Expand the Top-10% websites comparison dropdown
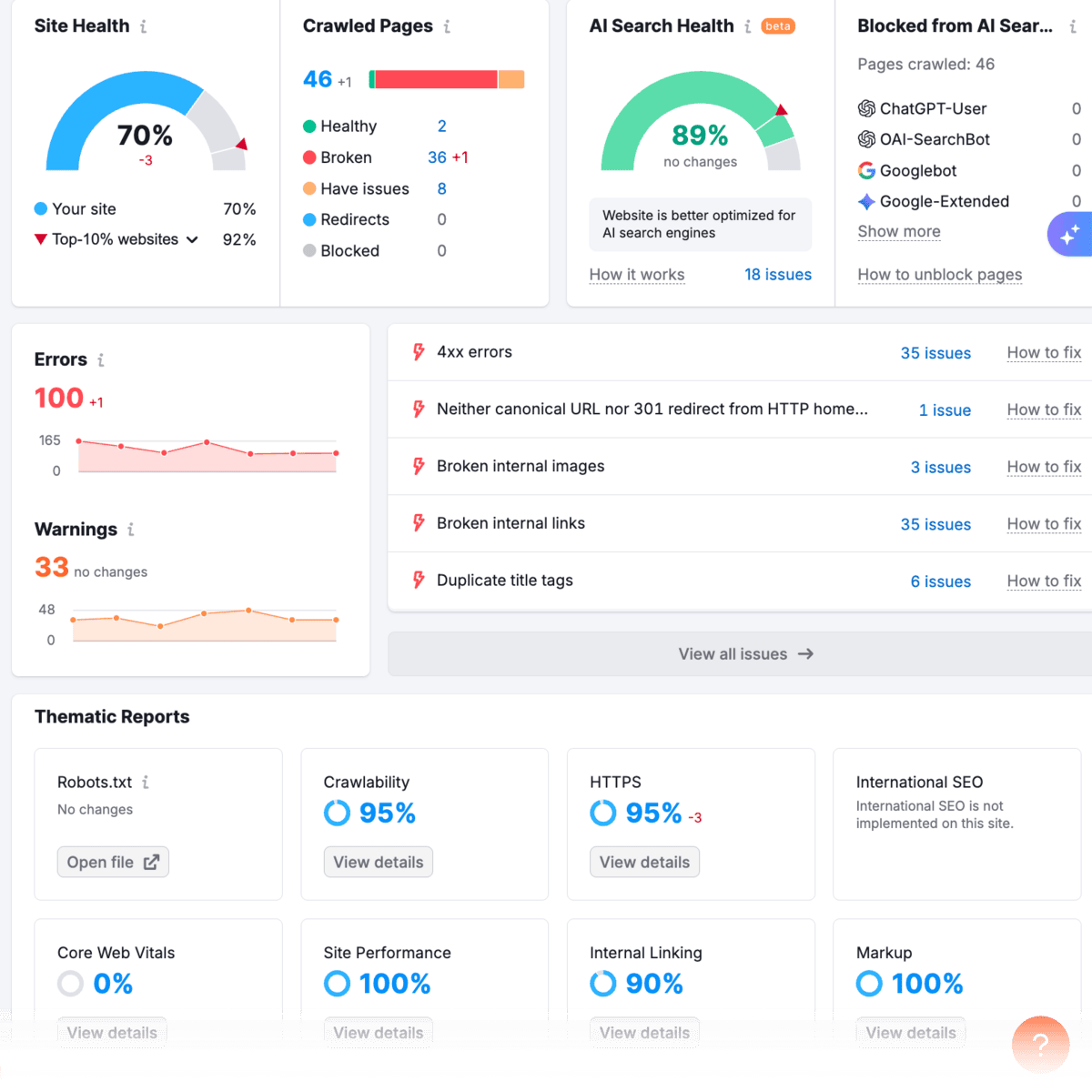1092x1092 pixels. [x=192, y=239]
